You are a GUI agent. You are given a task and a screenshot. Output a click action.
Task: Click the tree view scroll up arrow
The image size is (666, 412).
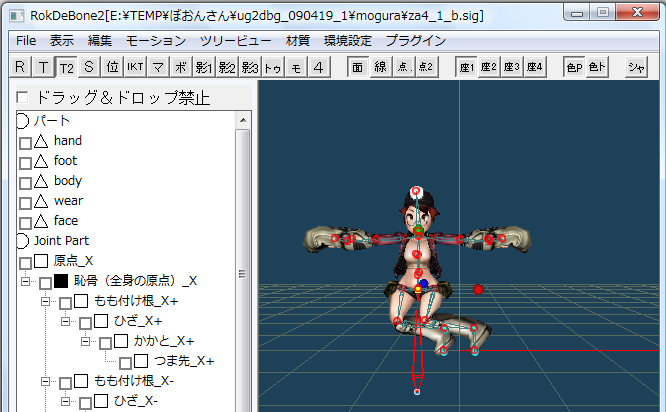[x=242, y=119]
